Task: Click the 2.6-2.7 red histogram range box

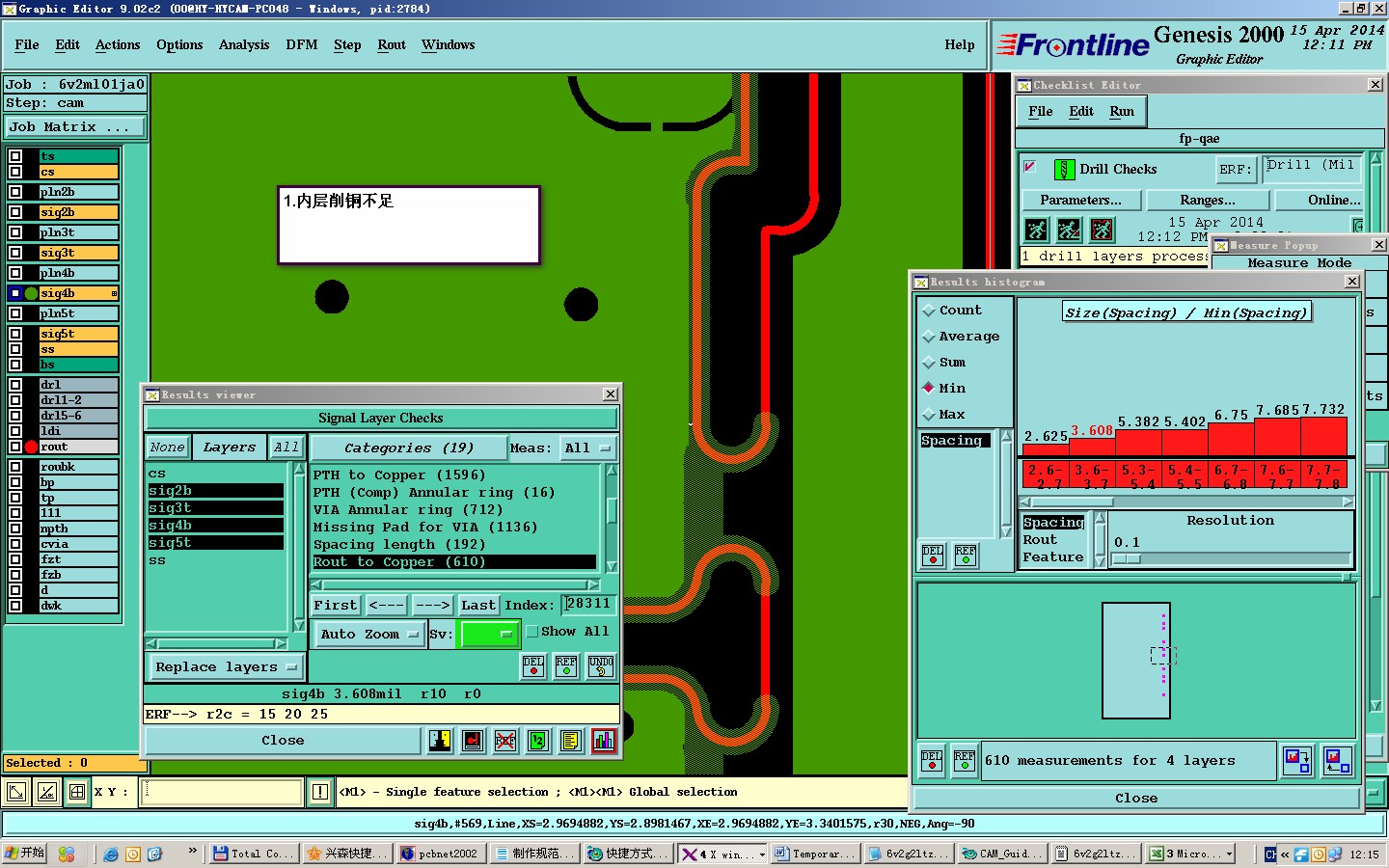Action: point(1046,475)
